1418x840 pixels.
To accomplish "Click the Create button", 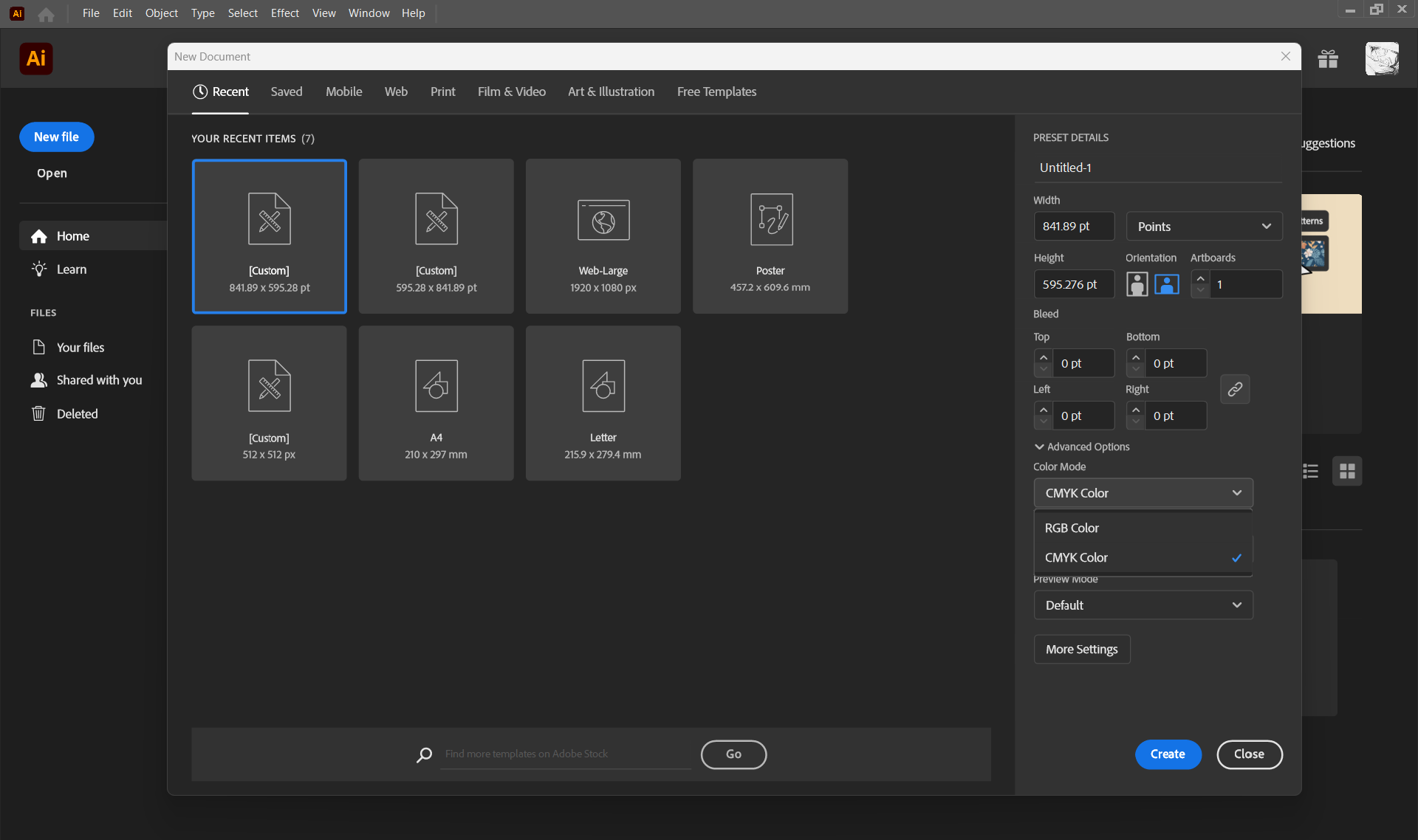I will click(x=1167, y=754).
